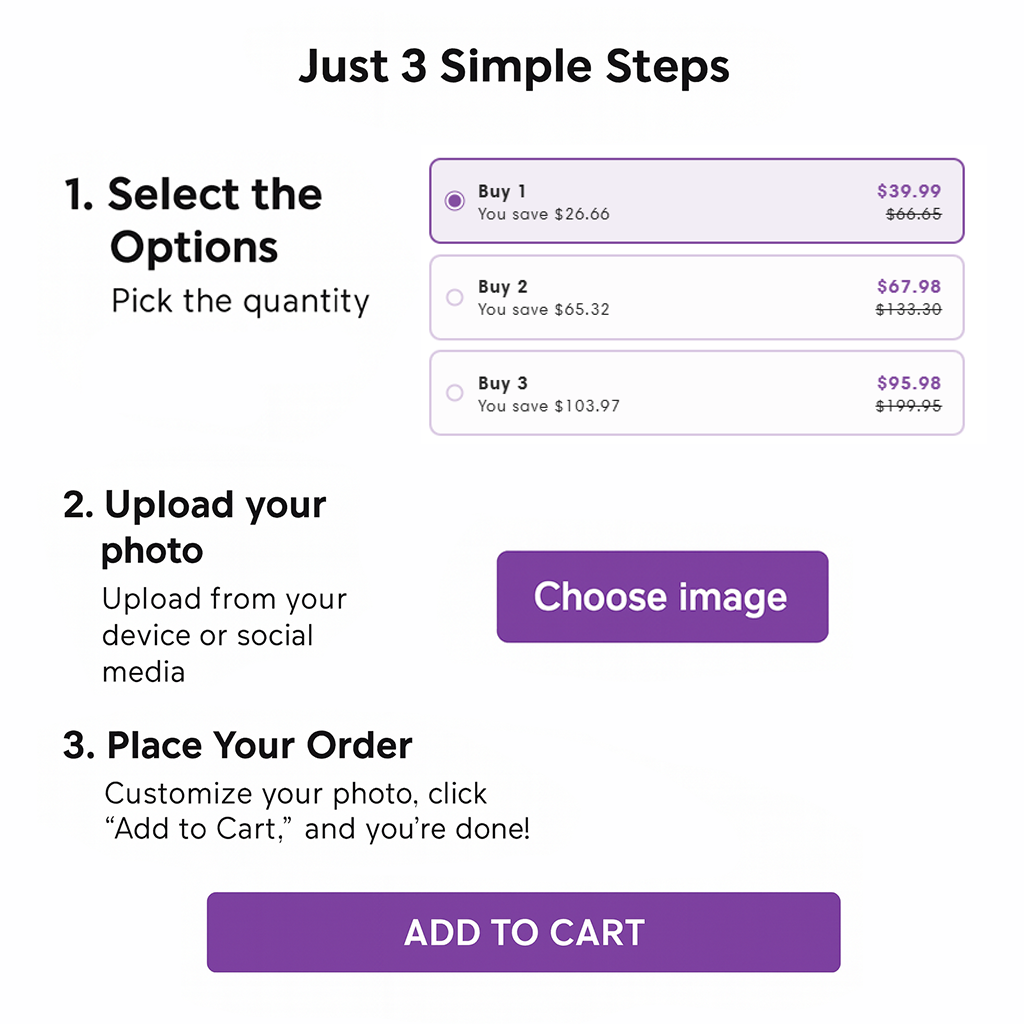Click the 'You save $103.97' text

point(549,406)
